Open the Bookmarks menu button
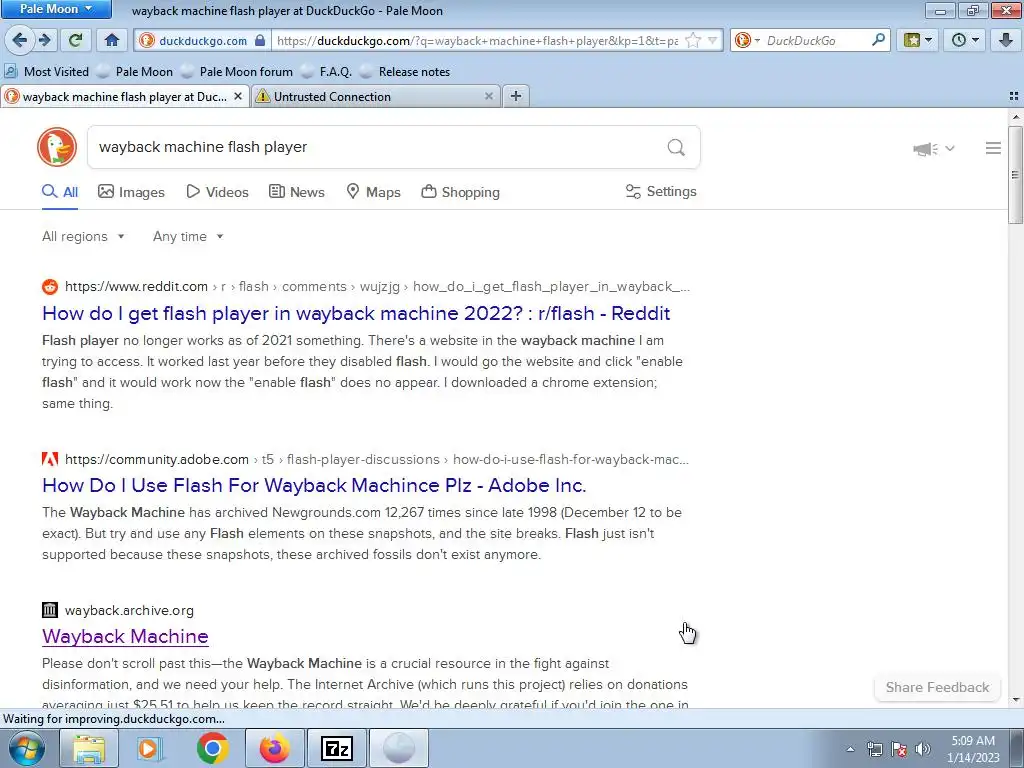This screenshot has height=768, width=1024. click(x=918, y=40)
